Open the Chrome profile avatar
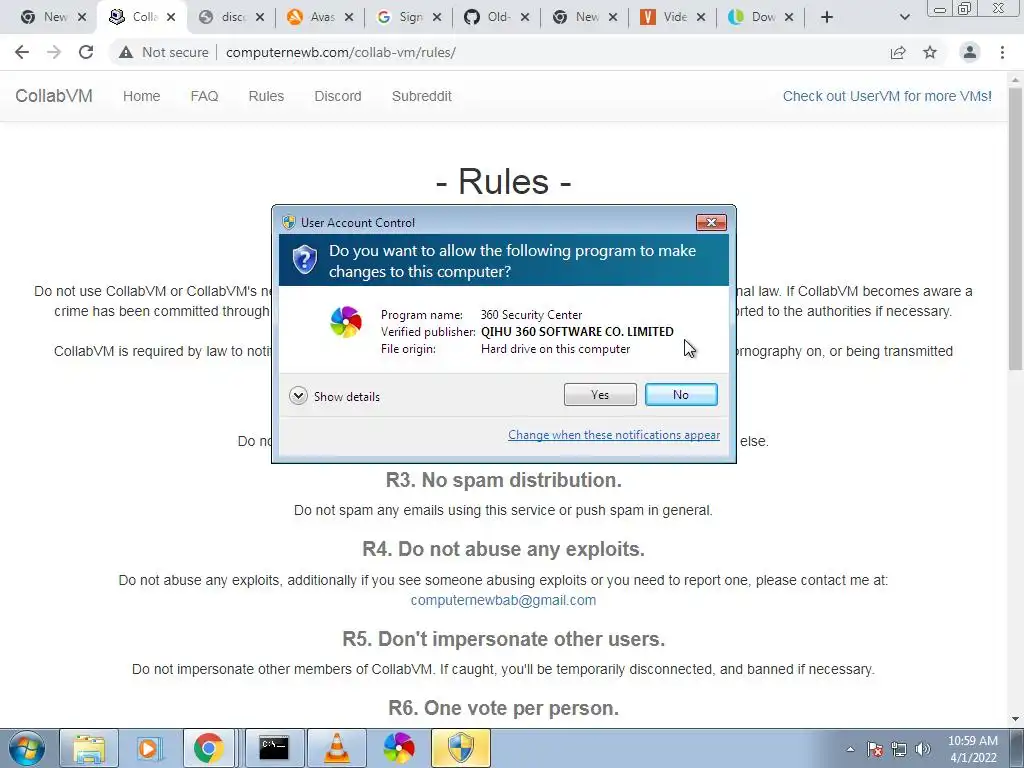The width and height of the screenshot is (1024, 768). (x=970, y=52)
